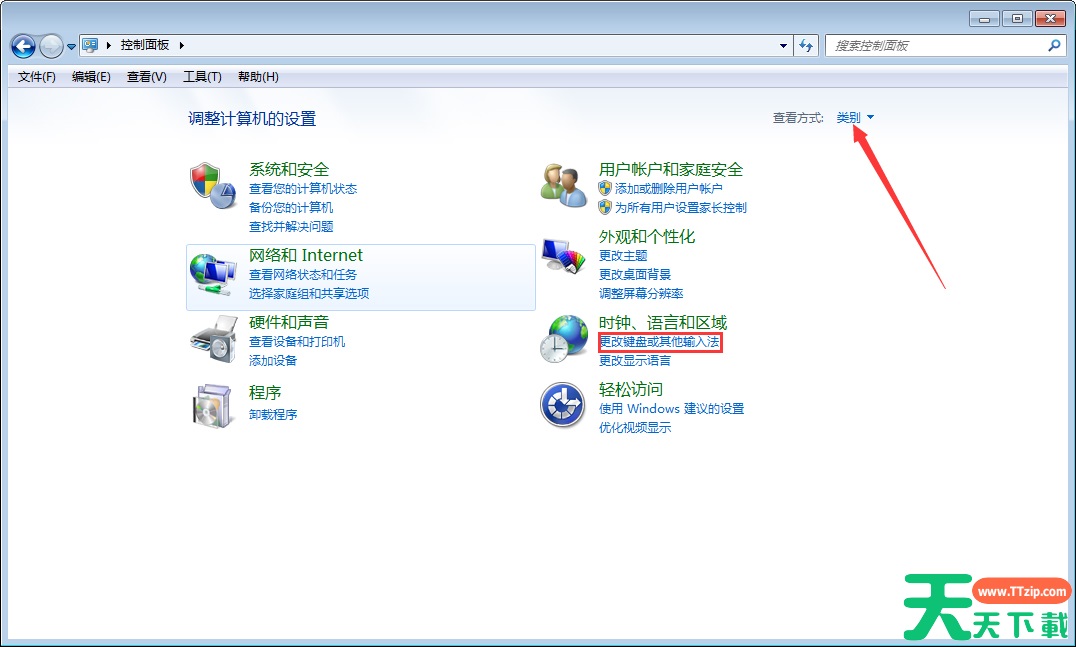Image resolution: width=1076 pixels, height=647 pixels.
Task: Open recent pages dropdown arrow next to Forward
Action: point(71,47)
